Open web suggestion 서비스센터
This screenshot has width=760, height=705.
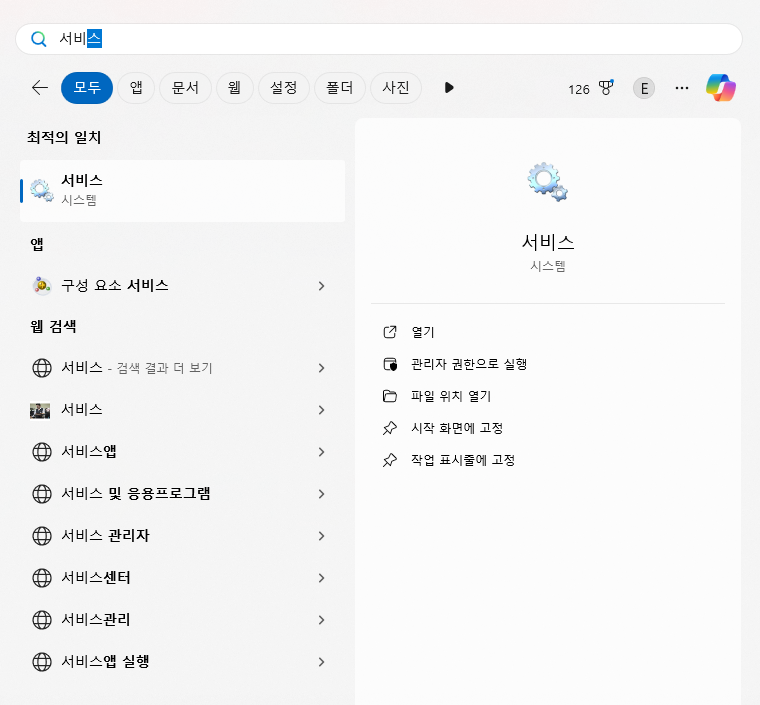coord(182,578)
